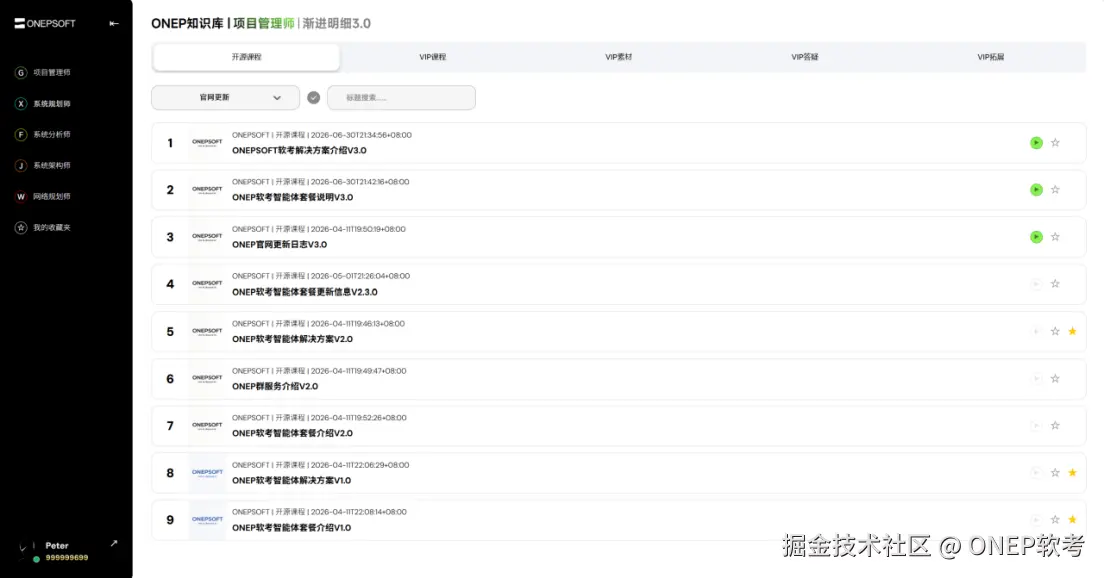Click the faded play icon for ONEP软考智能体解决方案V1.0
The width and height of the screenshot is (1104, 578).
(1036, 472)
